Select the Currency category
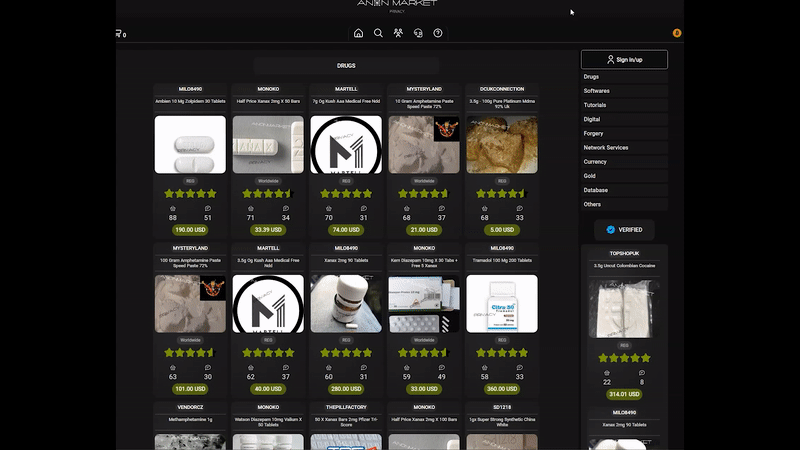 point(624,162)
